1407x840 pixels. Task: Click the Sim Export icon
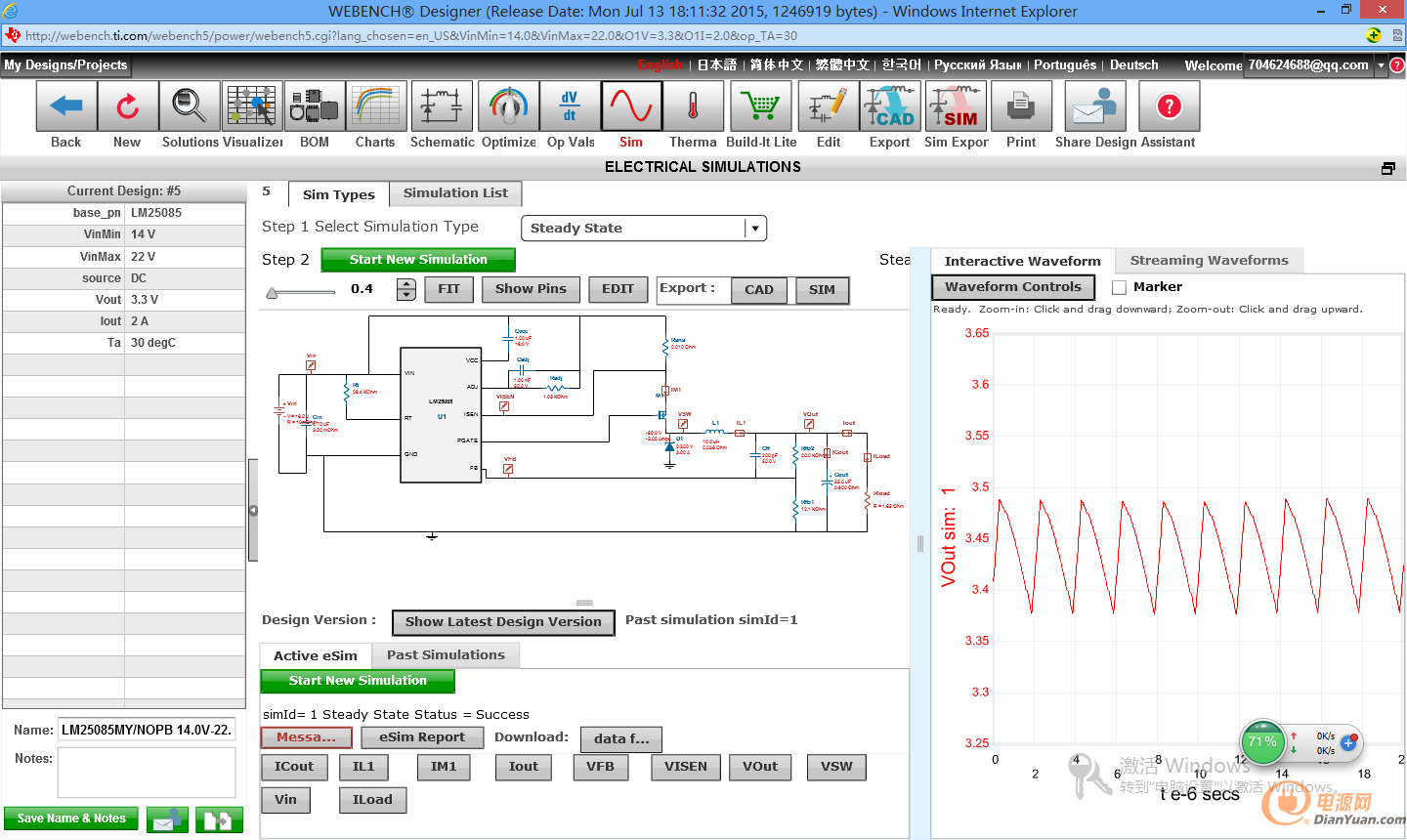coord(957,105)
